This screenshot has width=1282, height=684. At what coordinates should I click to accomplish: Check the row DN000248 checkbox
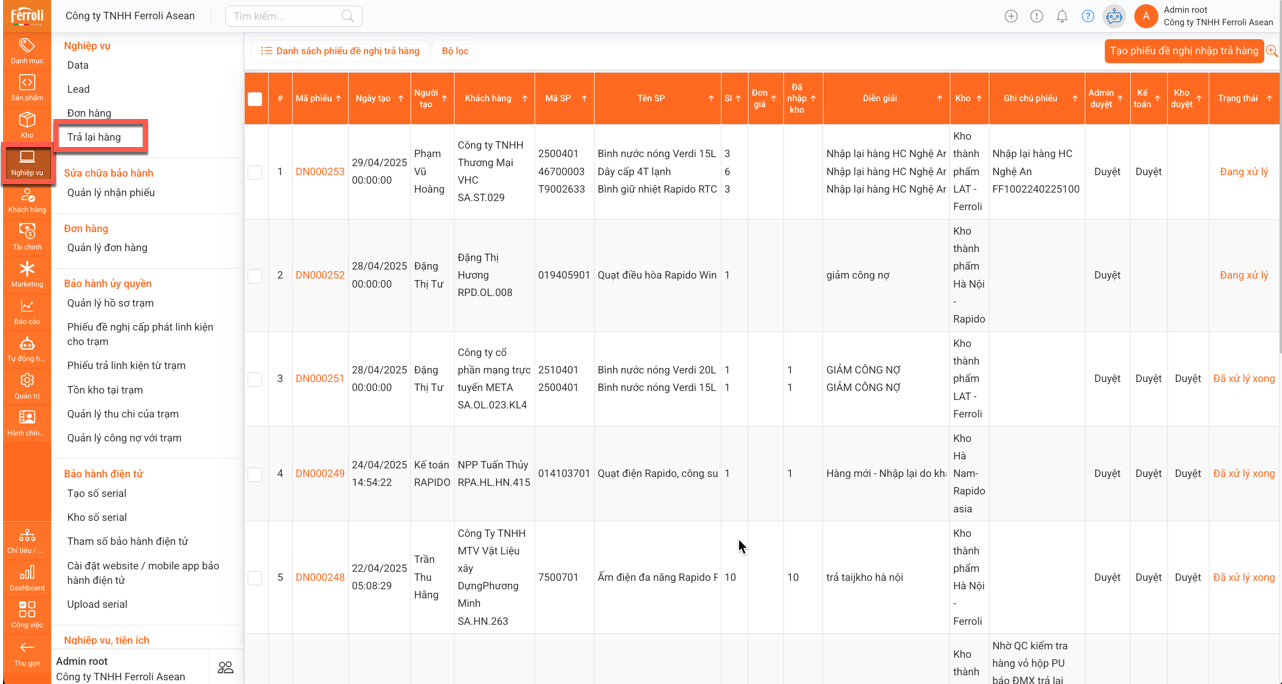coord(255,577)
